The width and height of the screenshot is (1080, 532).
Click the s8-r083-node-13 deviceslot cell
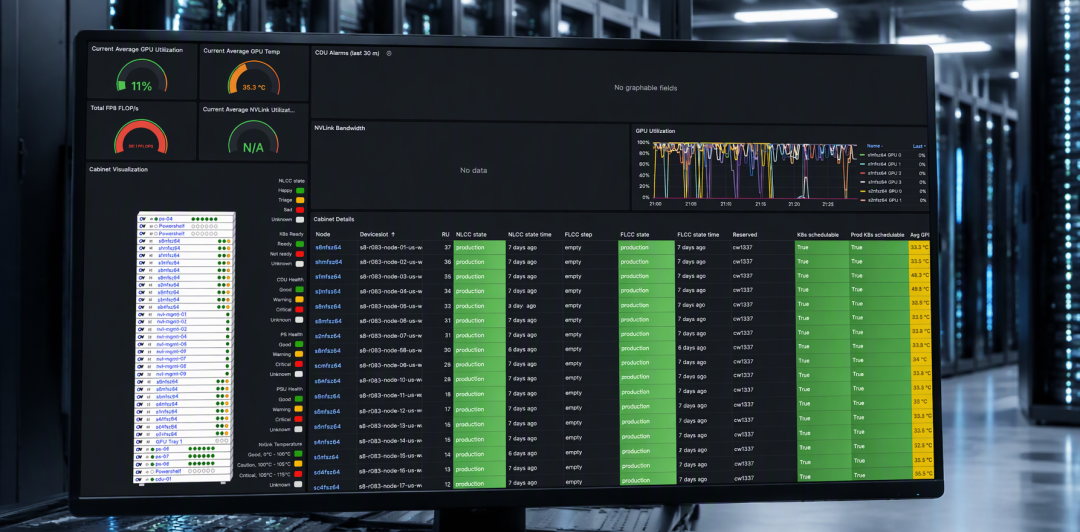390,424
